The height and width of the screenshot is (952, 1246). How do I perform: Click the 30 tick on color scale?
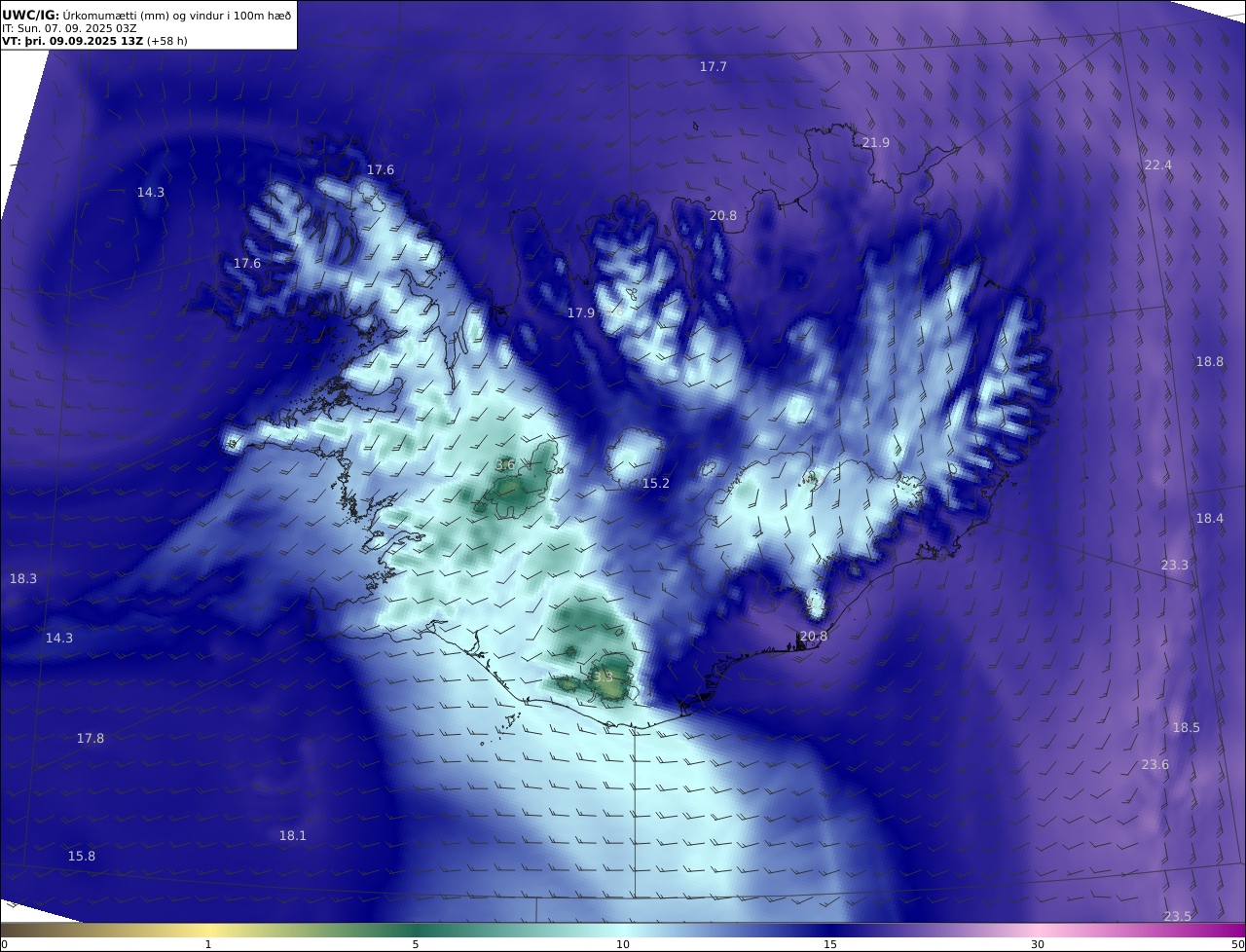pyautogui.click(x=1038, y=944)
